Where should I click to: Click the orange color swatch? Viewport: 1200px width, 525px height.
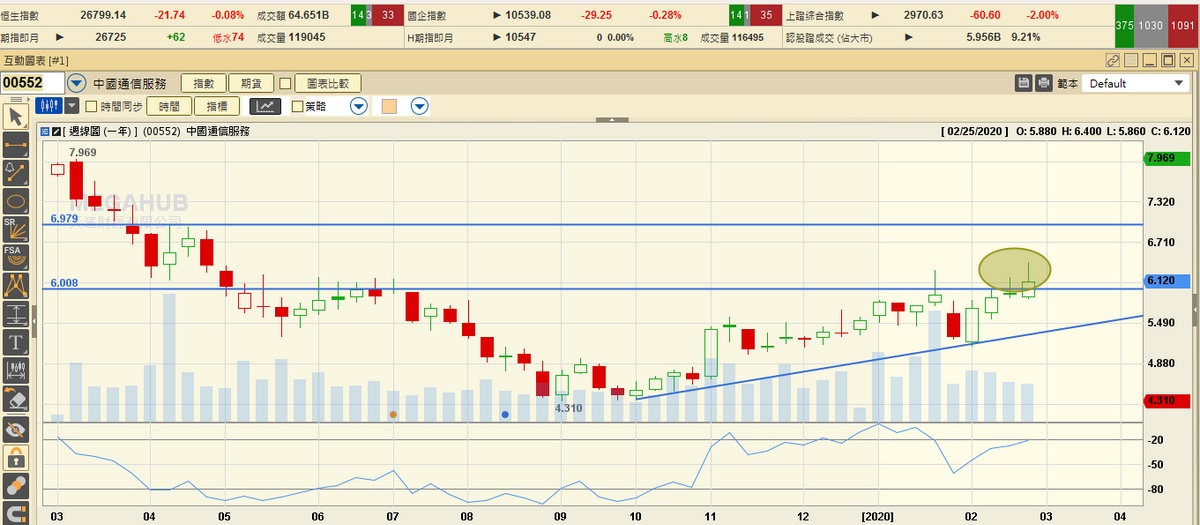click(390, 106)
